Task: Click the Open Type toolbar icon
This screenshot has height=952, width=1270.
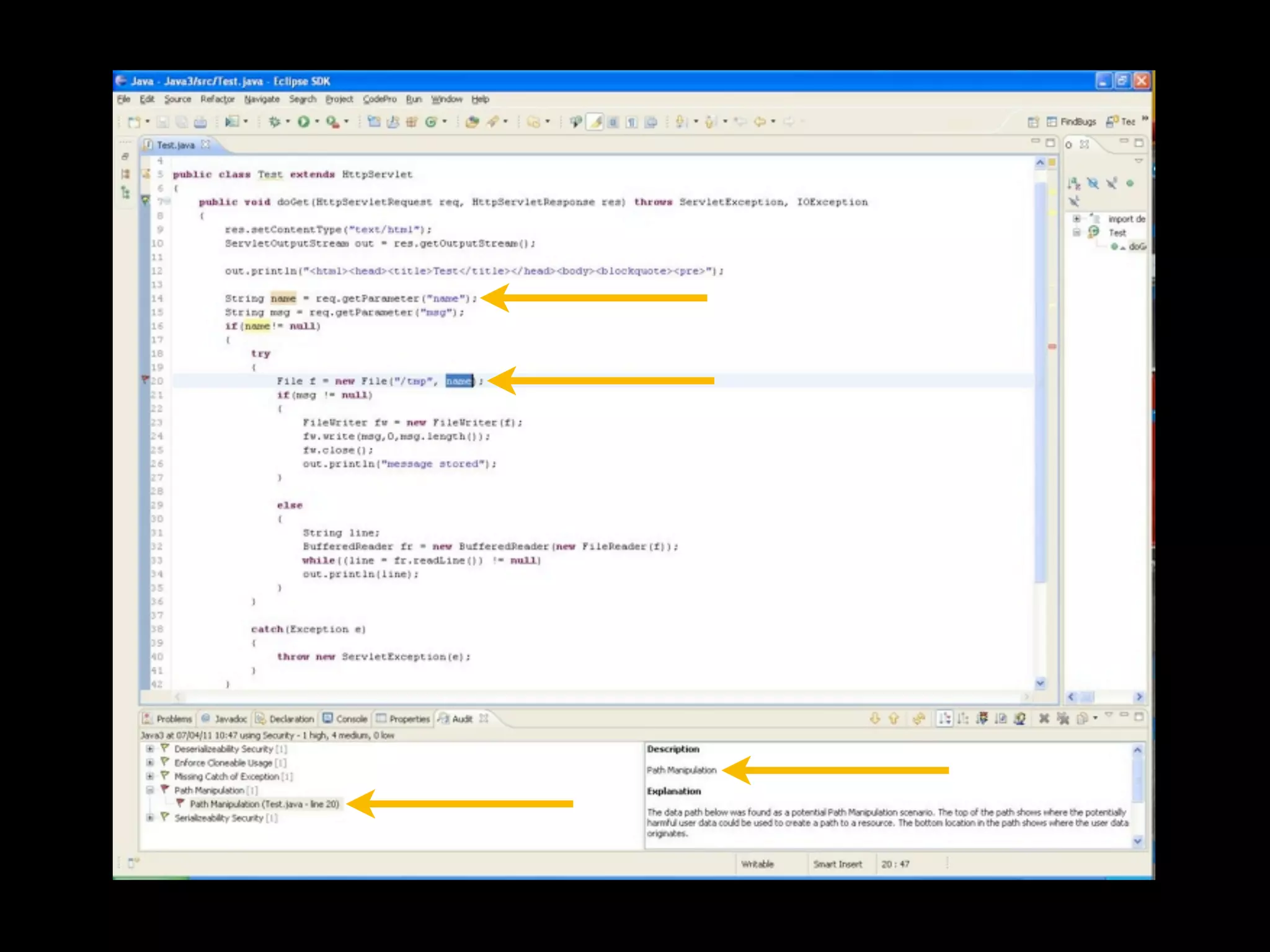Action: click(x=472, y=122)
